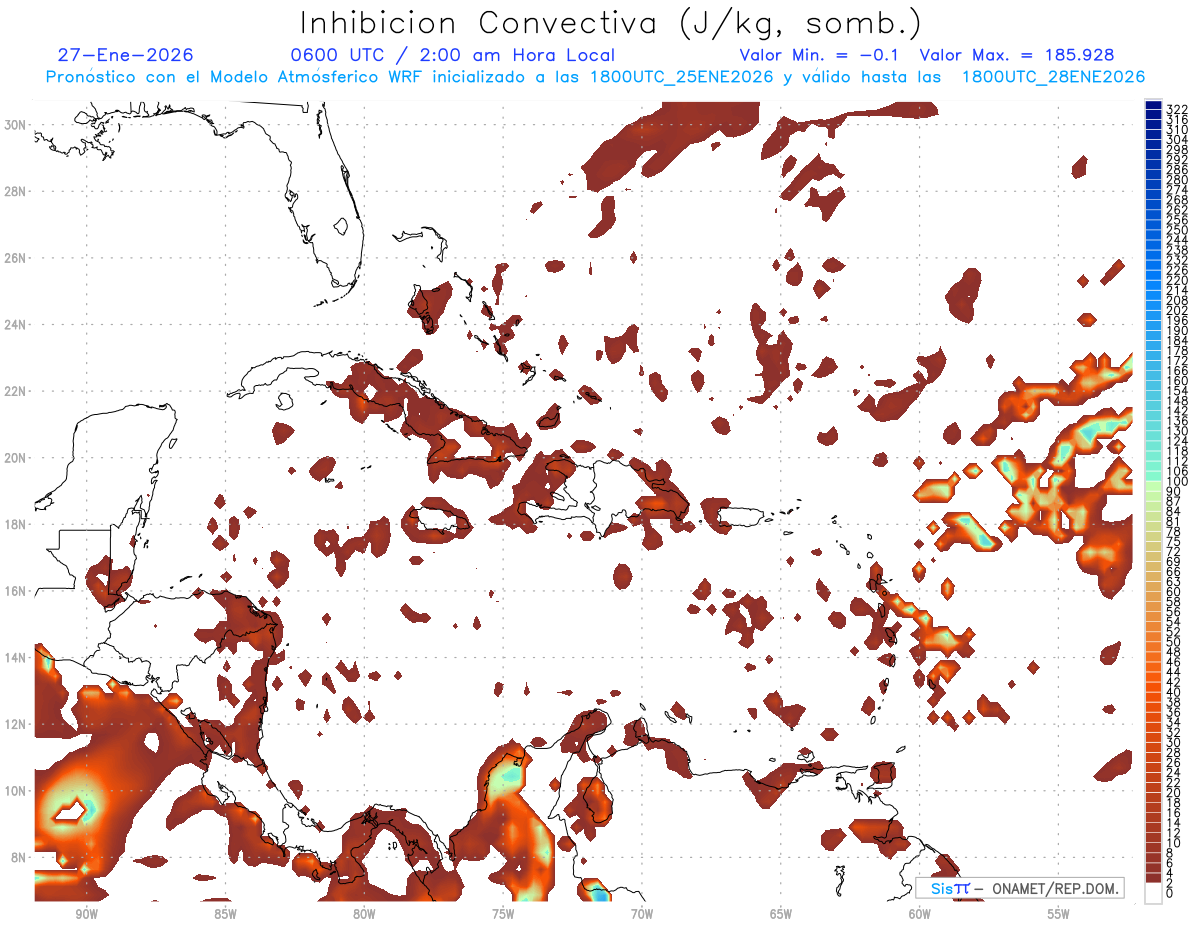Click the Jamaica island outline on the map

tap(440, 521)
